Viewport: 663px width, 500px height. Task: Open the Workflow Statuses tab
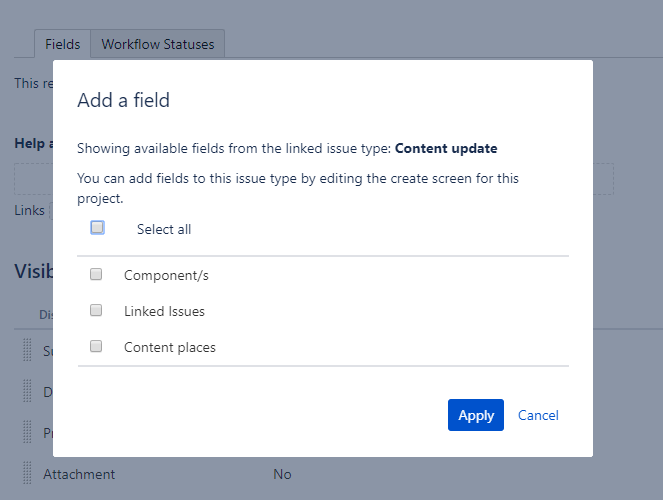pos(158,44)
